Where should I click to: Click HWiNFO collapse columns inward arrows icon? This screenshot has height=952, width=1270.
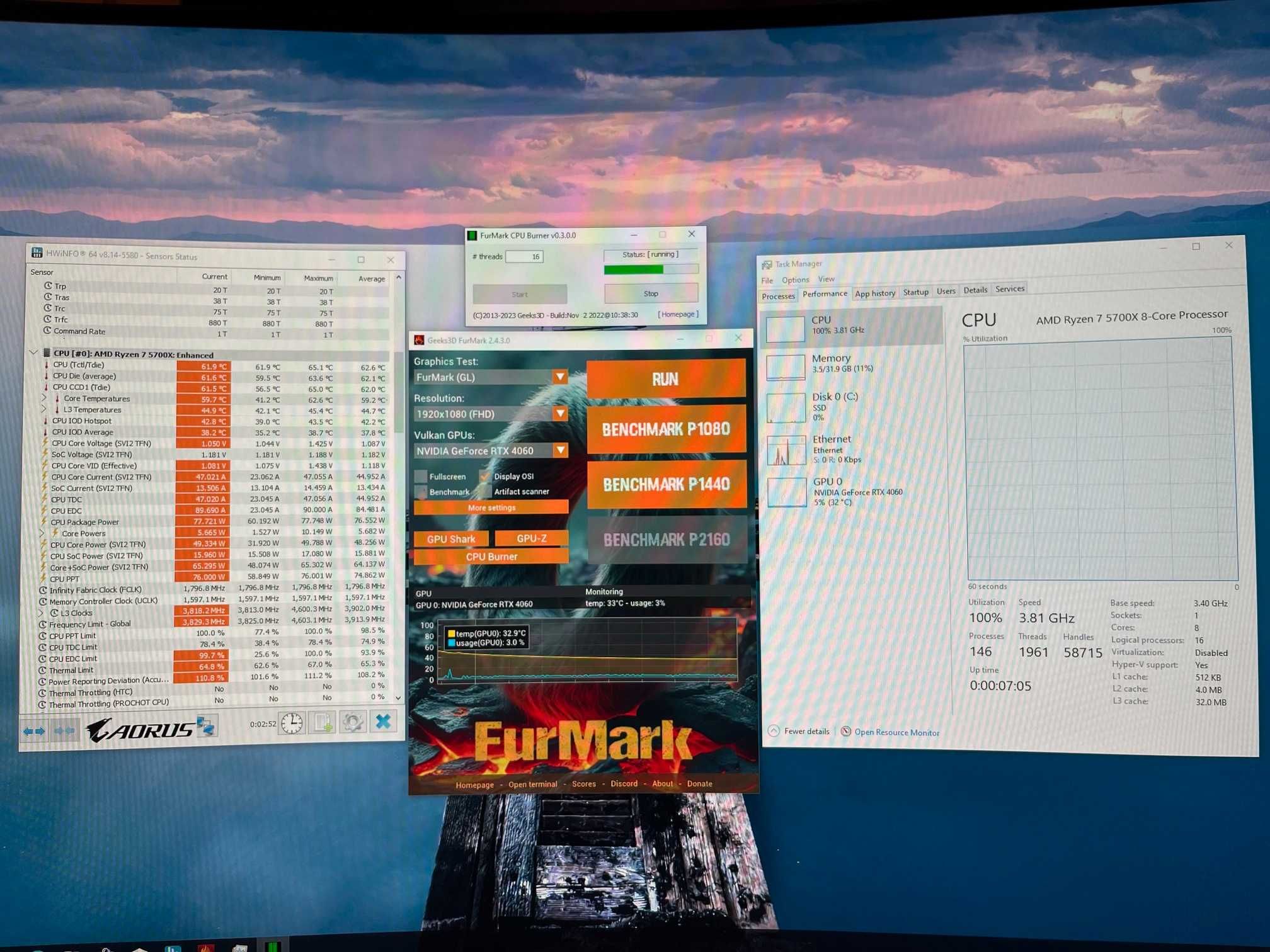click(64, 730)
